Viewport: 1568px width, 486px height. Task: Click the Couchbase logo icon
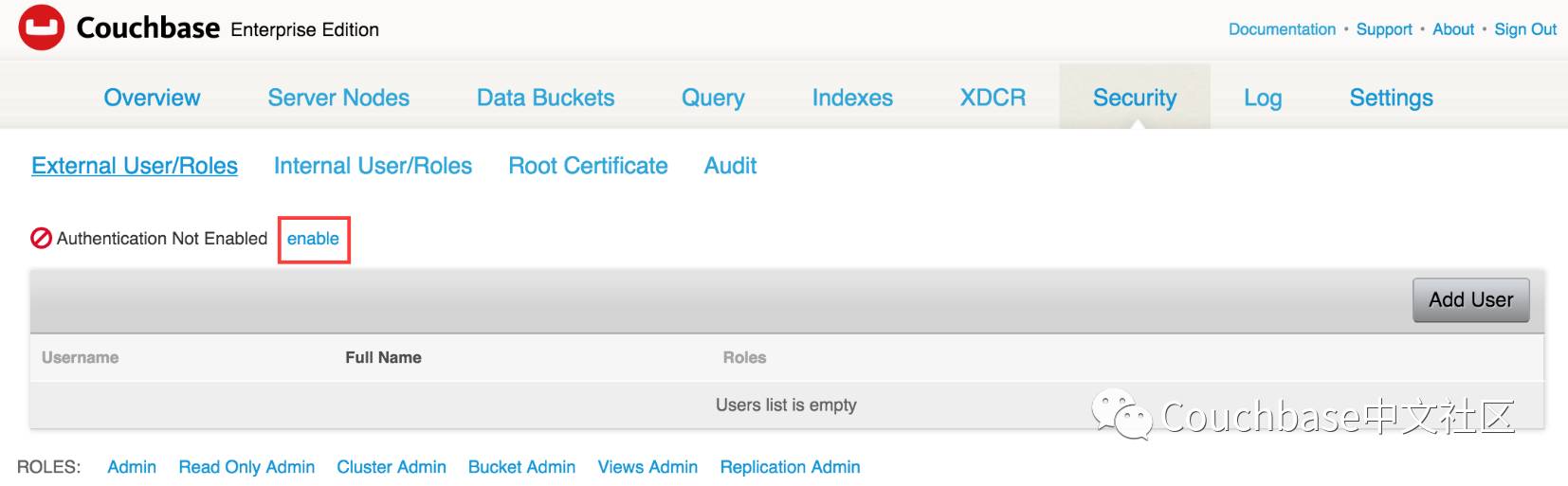click(42, 27)
